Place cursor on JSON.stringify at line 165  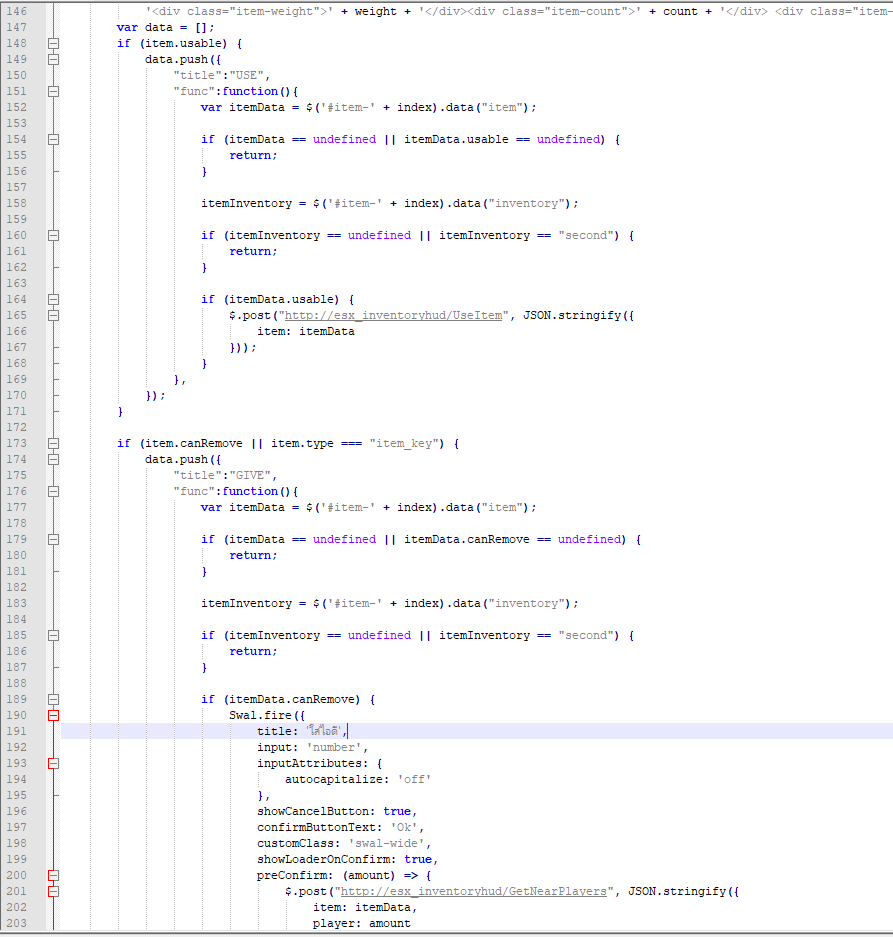(572, 316)
